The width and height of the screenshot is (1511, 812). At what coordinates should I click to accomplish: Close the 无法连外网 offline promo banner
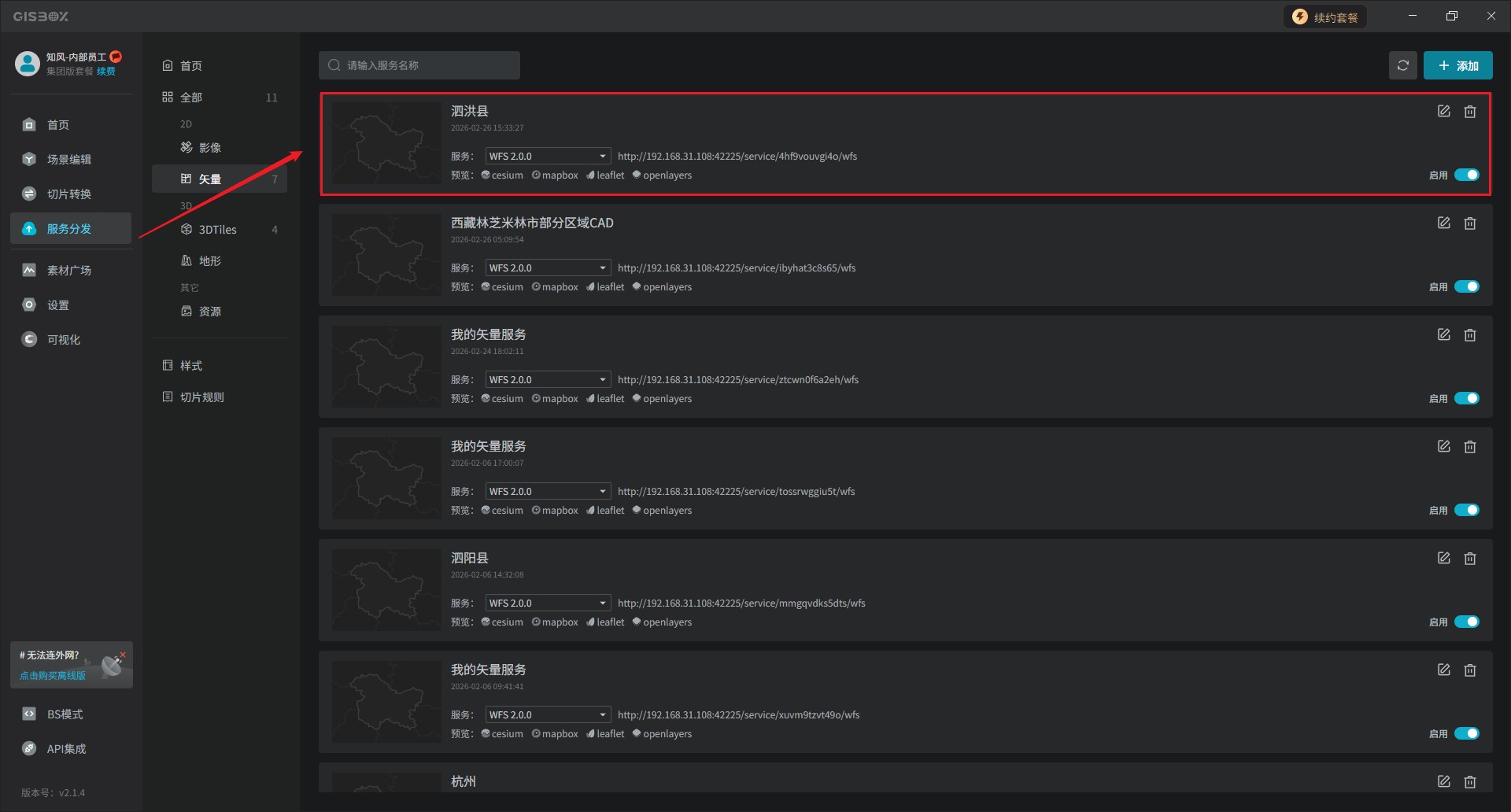pyautogui.click(x=123, y=654)
